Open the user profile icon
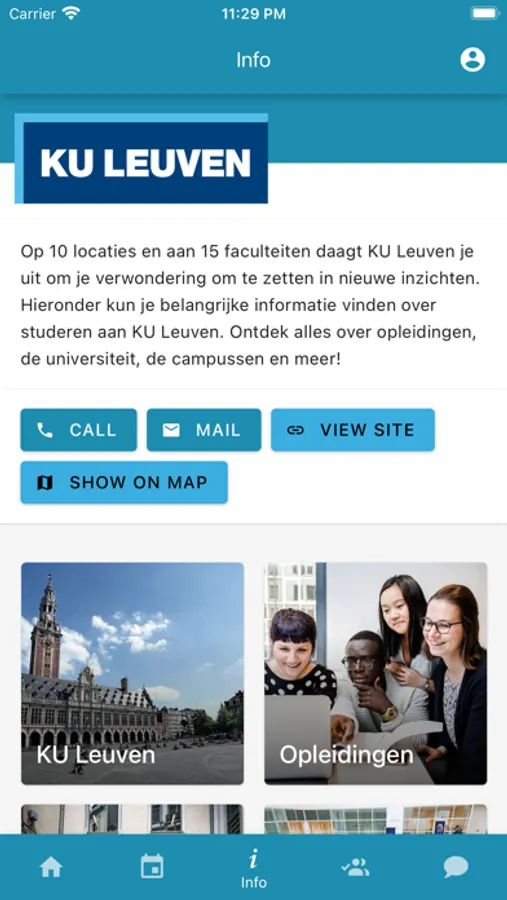Image resolution: width=507 pixels, height=900 pixels. coord(473,60)
